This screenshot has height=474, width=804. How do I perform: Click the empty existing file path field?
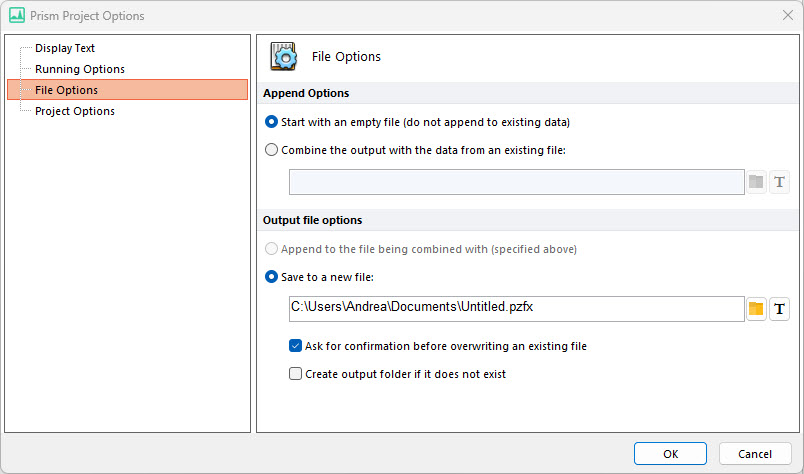tap(516, 182)
